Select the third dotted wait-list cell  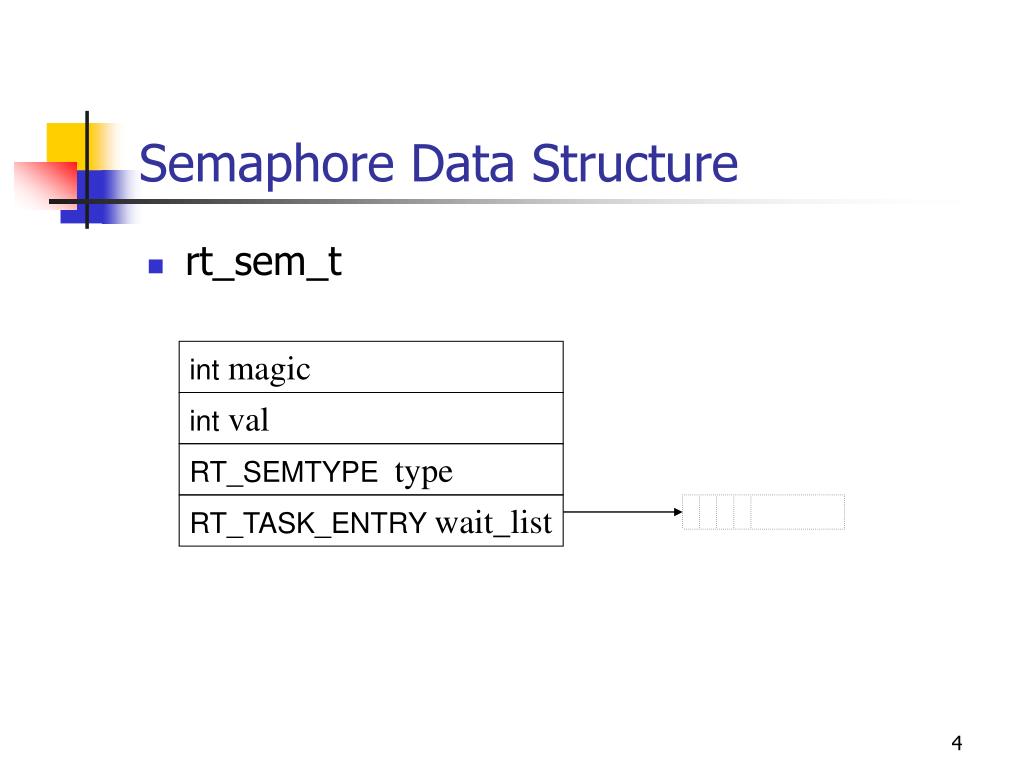[x=725, y=512]
